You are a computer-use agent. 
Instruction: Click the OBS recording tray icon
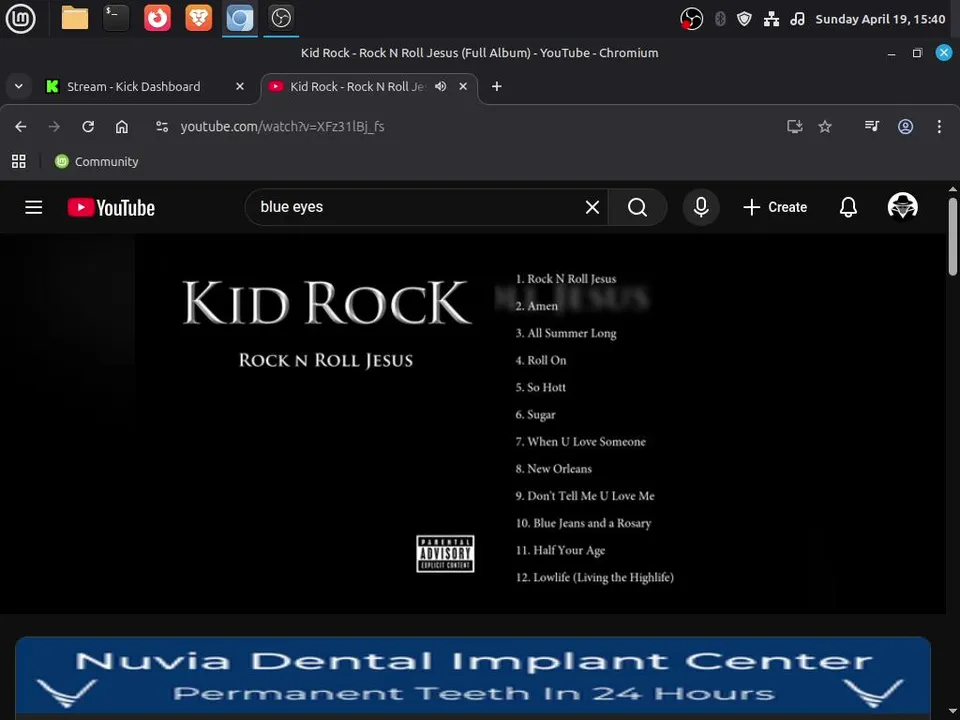point(691,19)
